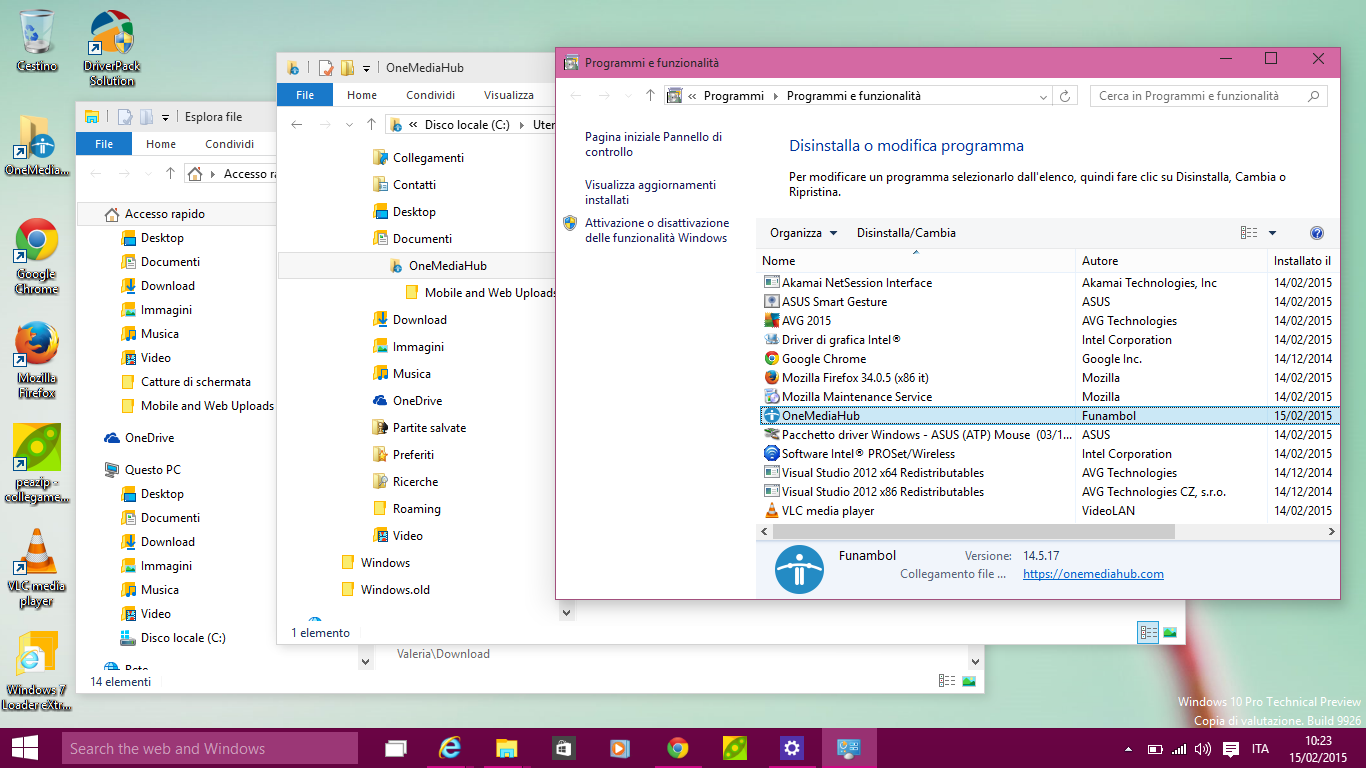Open the Task View taskbar button
Image resolution: width=1366 pixels, height=768 pixels.
point(396,748)
